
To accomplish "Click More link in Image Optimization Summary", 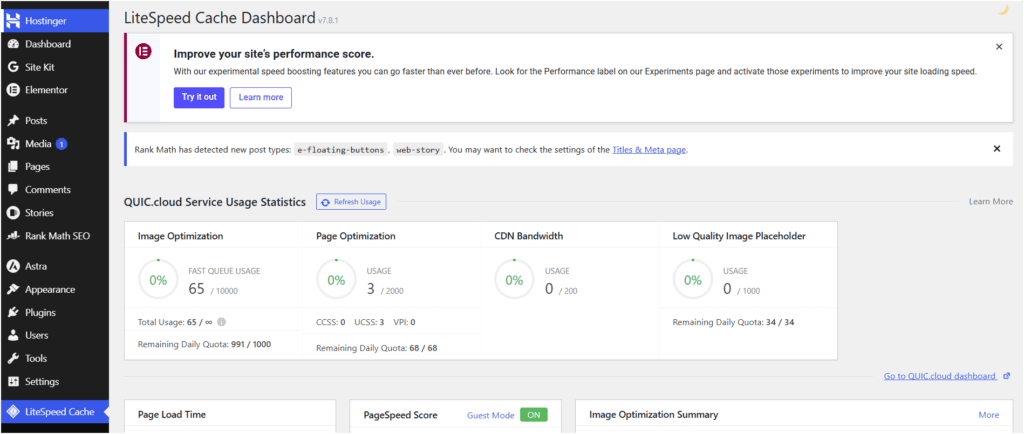I will tap(989, 415).
